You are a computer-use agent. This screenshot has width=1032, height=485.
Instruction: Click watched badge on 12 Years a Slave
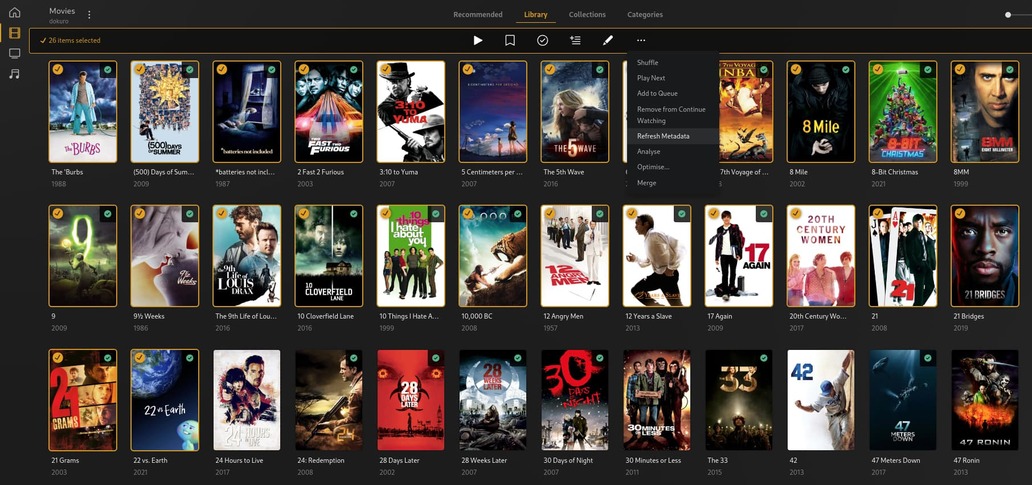coord(682,214)
